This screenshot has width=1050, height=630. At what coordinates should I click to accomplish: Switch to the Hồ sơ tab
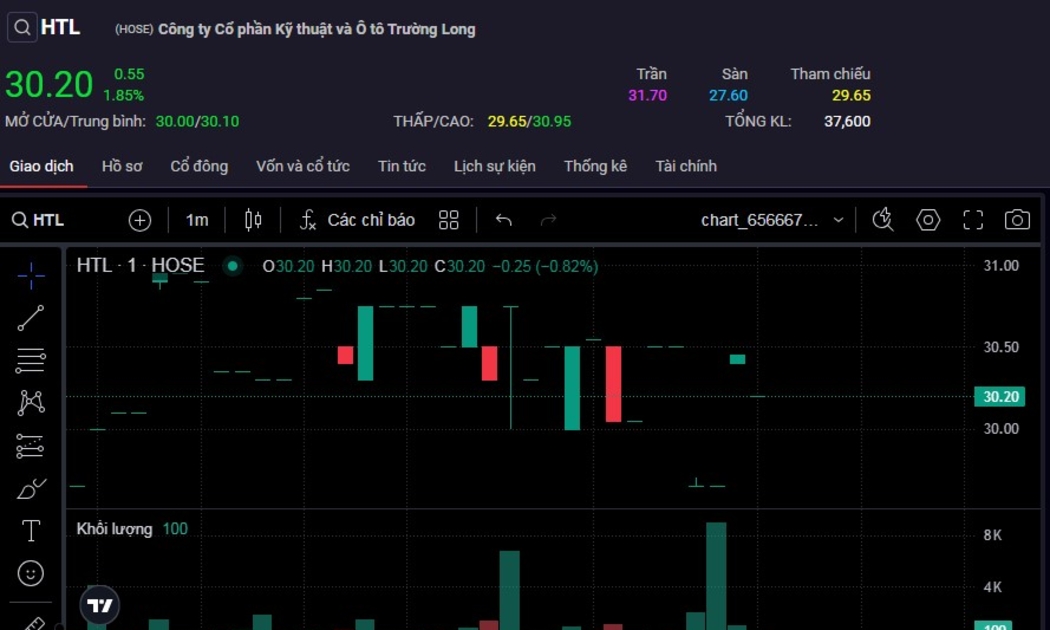click(122, 166)
